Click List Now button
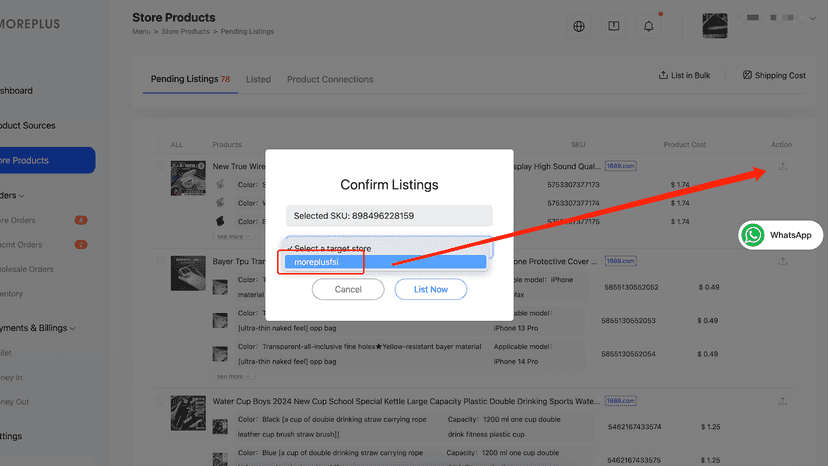The width and height of the screenshot is (828, 466). pos(430,290)
